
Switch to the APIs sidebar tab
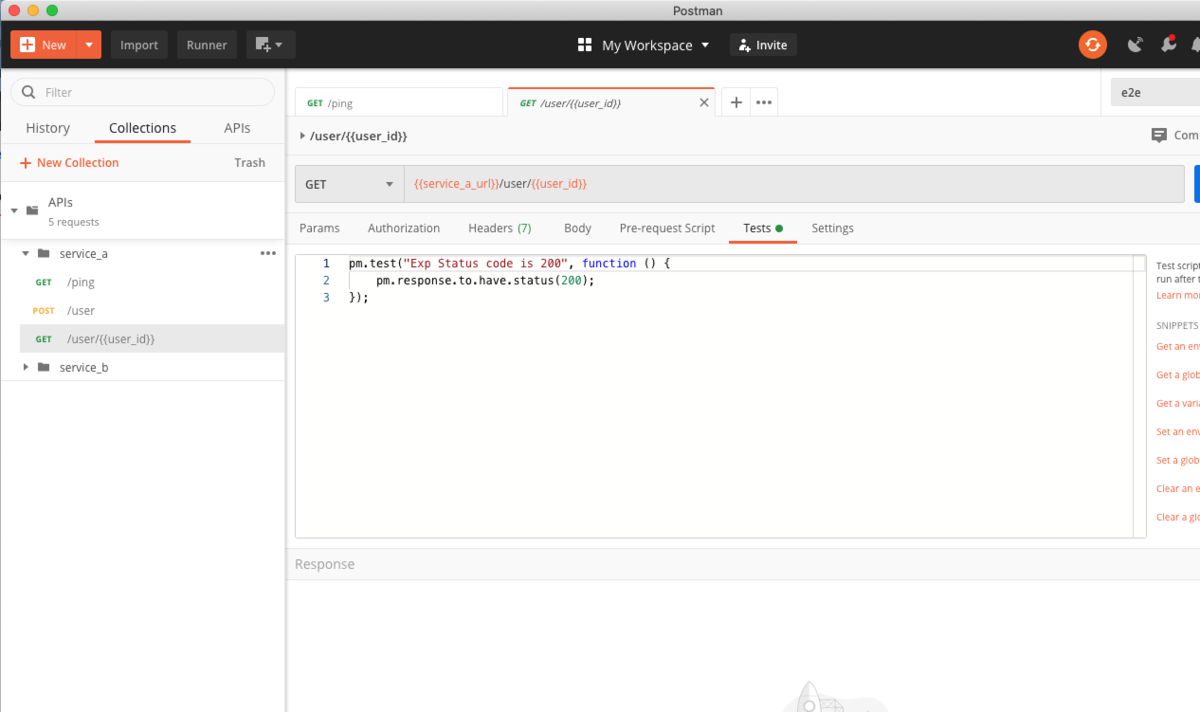[x=237, y=128]
